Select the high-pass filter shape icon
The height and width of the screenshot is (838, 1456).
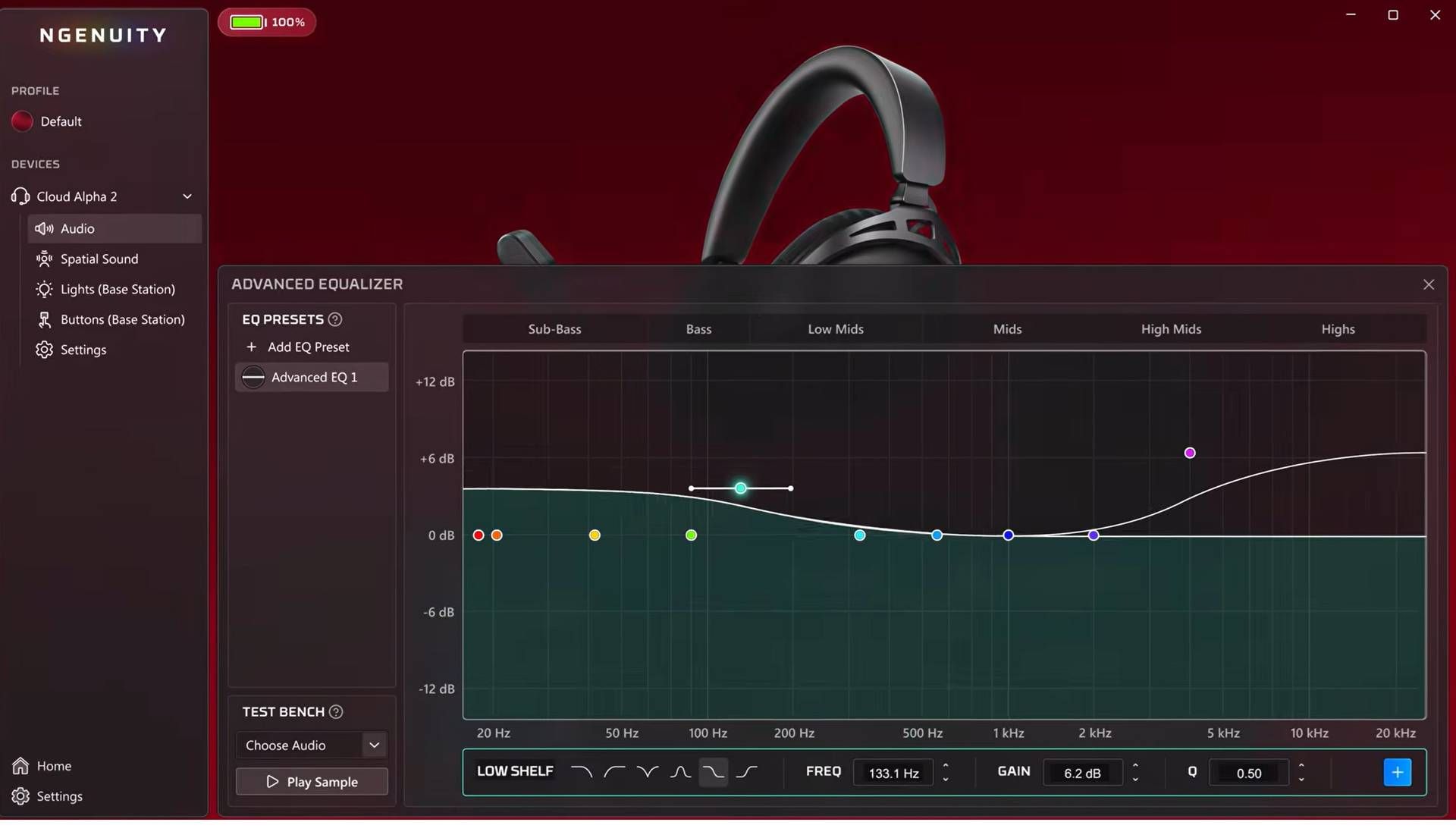coord(614,772)
